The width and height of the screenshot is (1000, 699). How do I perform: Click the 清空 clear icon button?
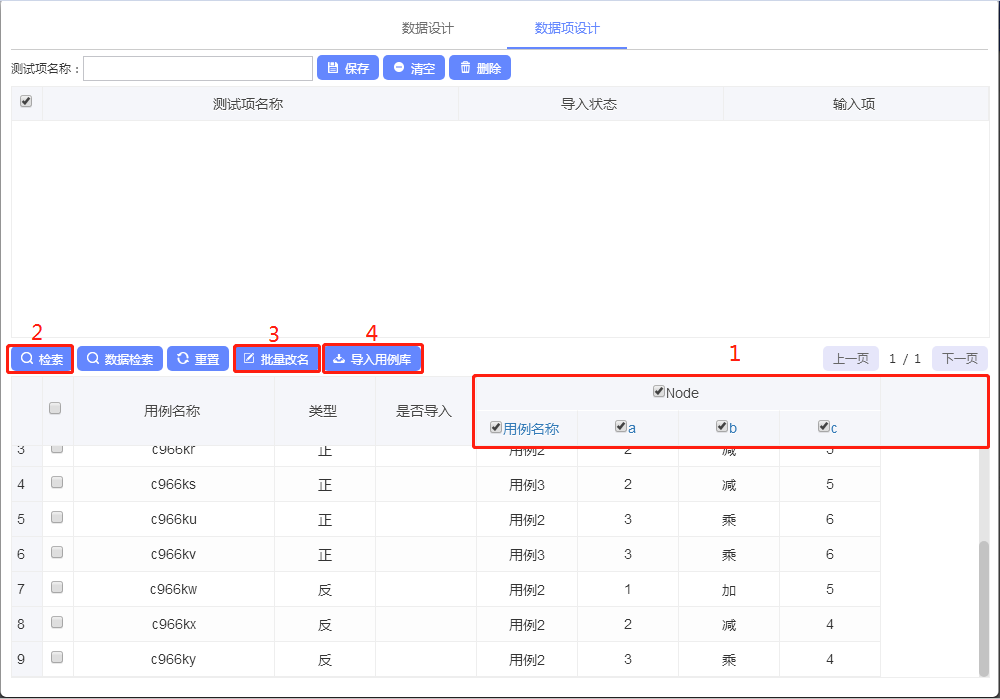413,68
